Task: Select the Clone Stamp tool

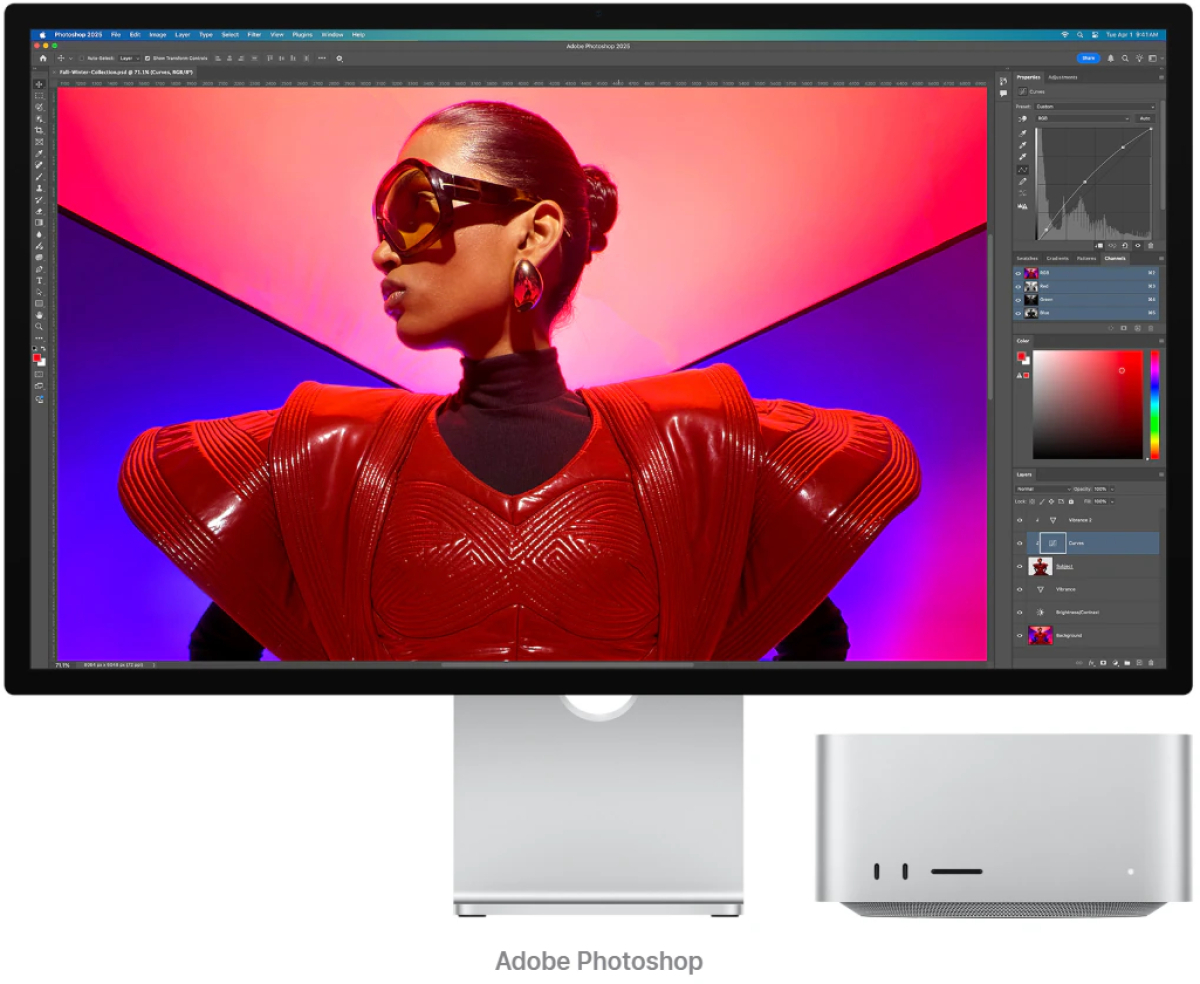Action: pyautogui.click(x=39, y=188)
